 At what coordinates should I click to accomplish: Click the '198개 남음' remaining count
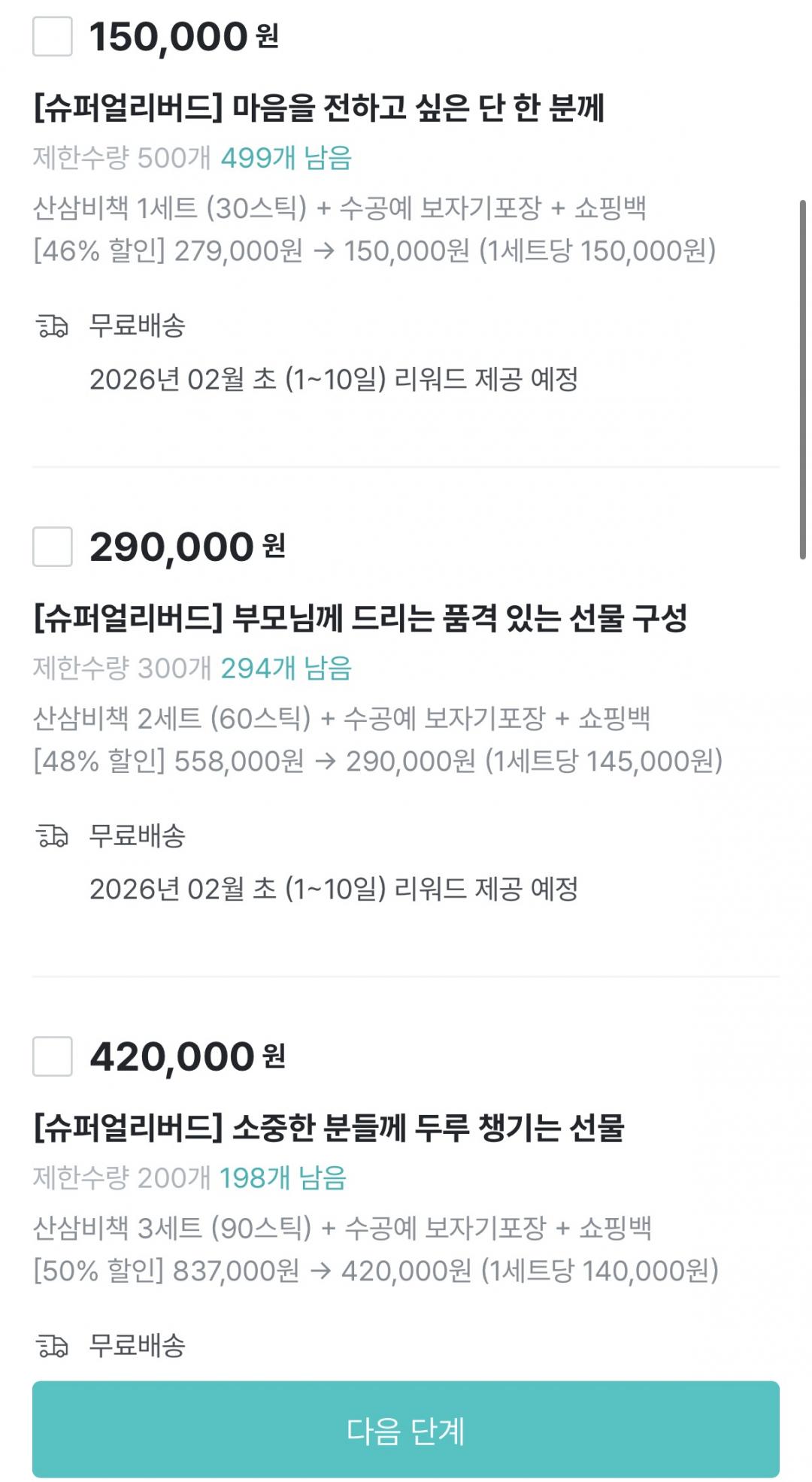pos(283,1177)
